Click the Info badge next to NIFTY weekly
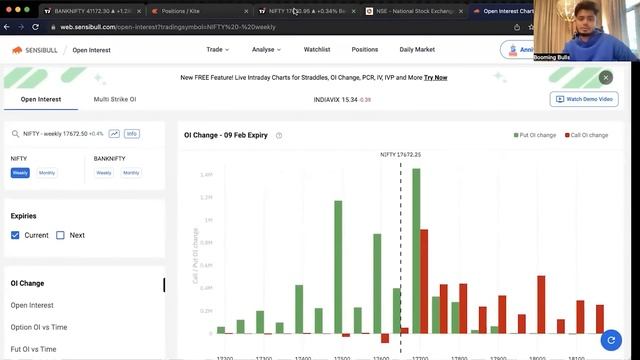Screen dimensions: 640x360 click(132, 134)
